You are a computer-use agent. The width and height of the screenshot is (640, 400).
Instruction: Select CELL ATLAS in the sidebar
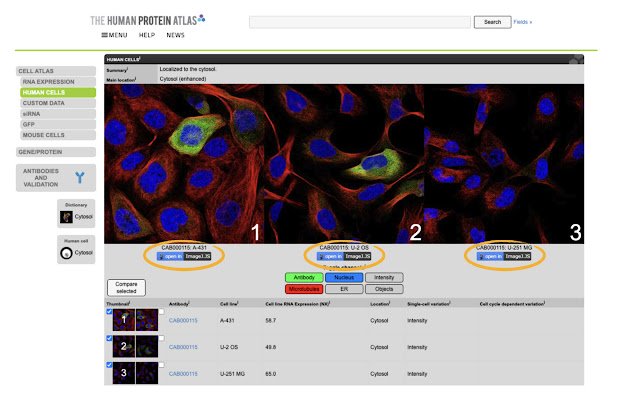tap(56, 71)
